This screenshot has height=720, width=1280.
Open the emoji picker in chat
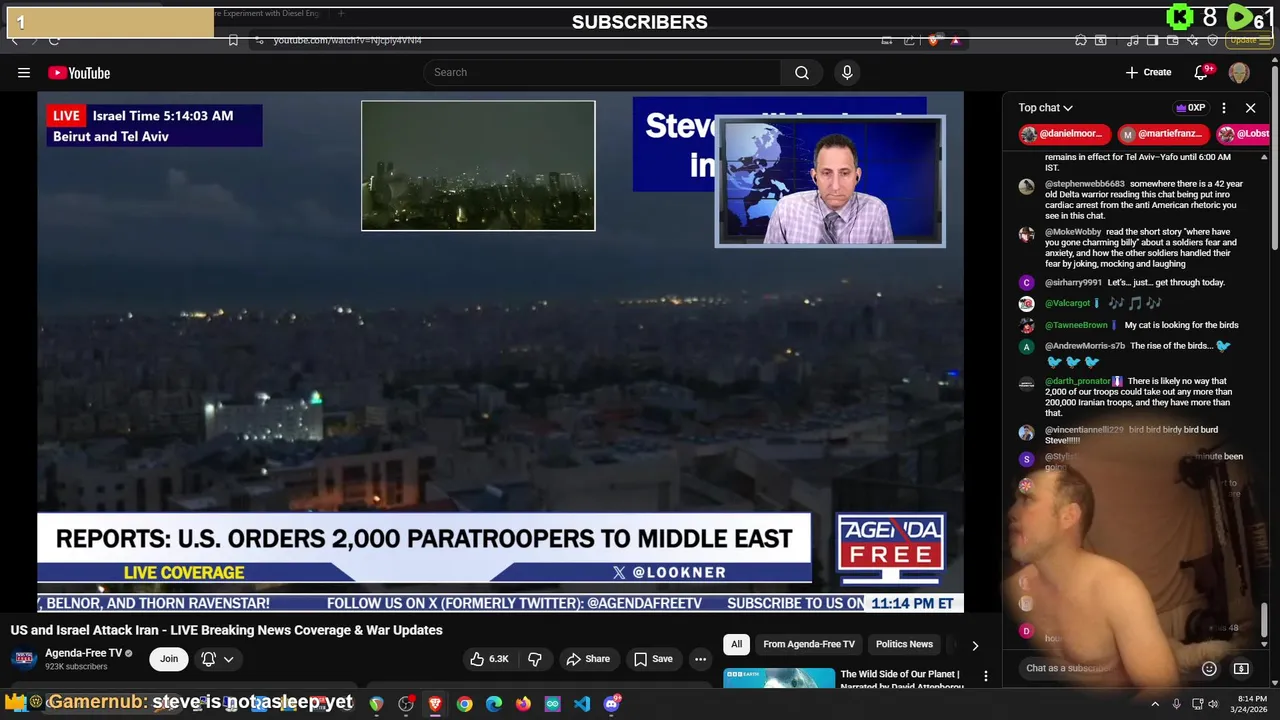(1209, 668)
